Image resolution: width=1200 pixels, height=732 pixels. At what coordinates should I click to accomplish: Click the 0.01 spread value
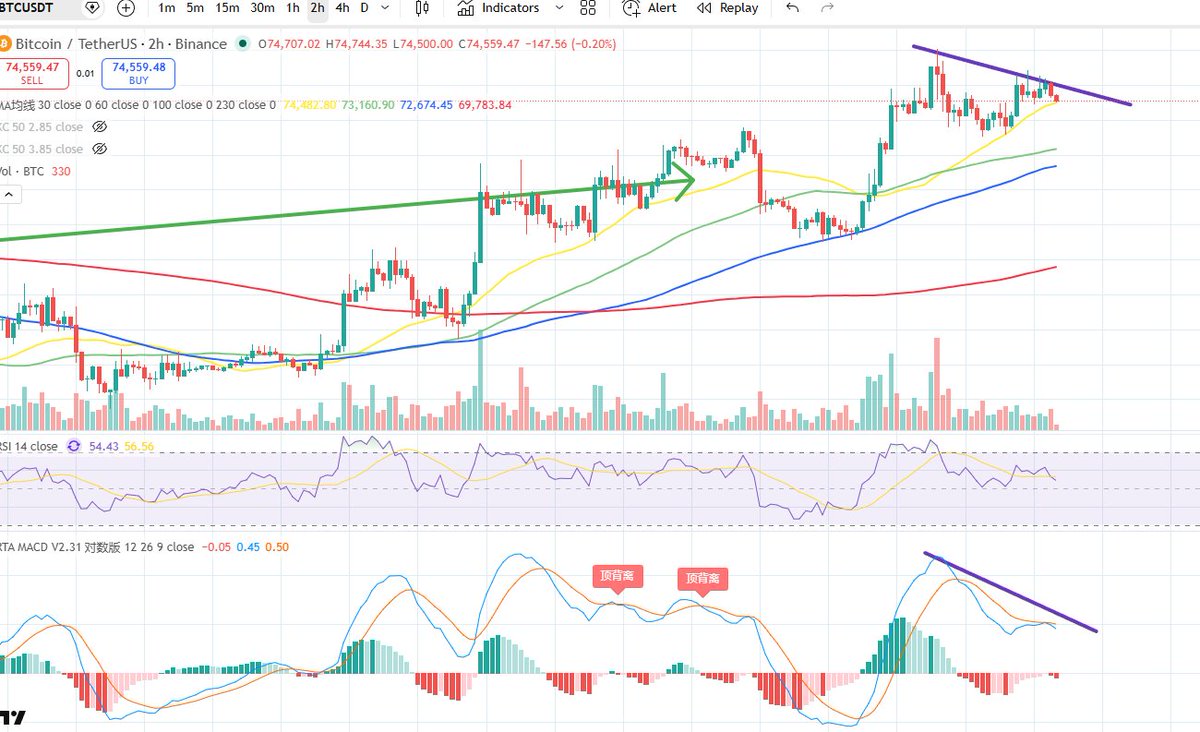(85, 73)
